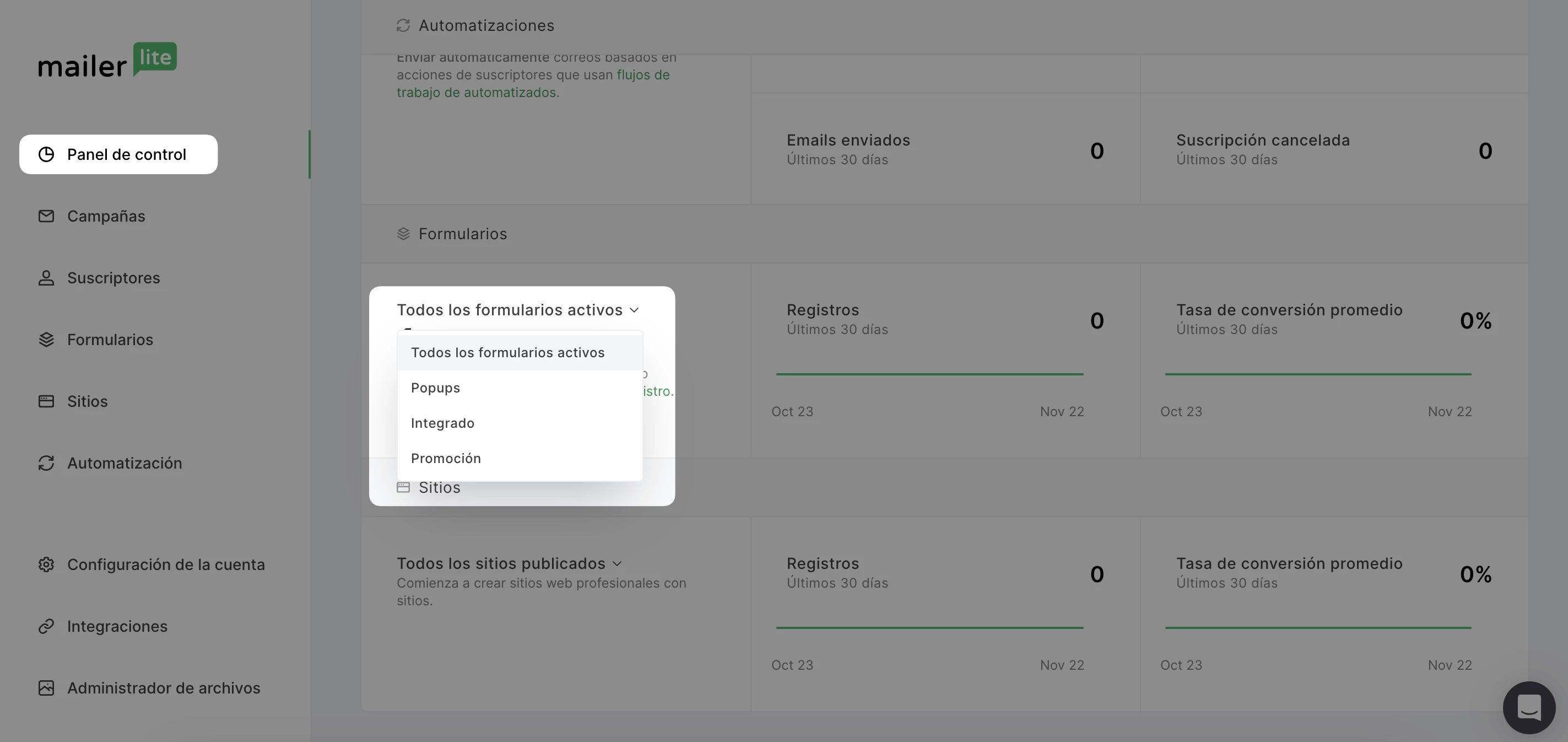Click the Formularios section header icon
The width and height of the screenshot is (1568, 742).
[x=403, y=234]
